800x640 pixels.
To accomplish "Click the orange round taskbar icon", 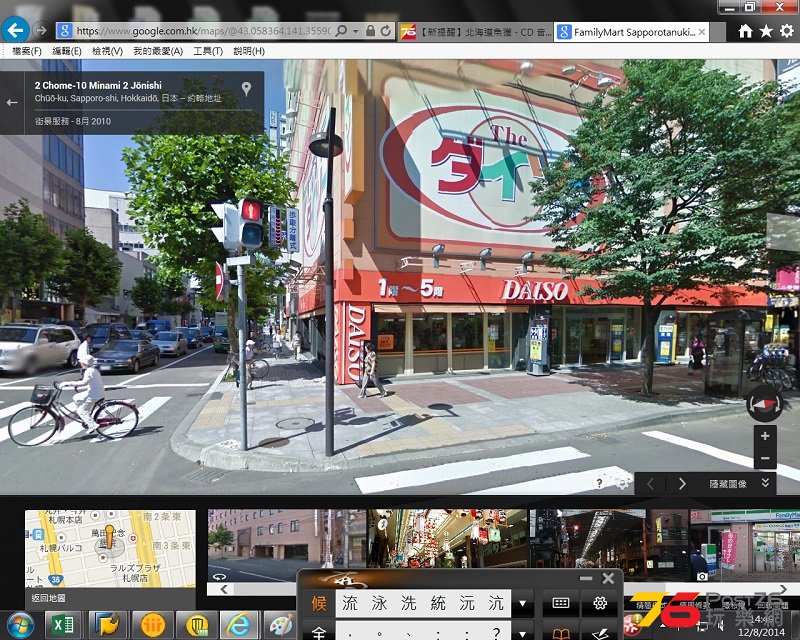I will point(152,625).
